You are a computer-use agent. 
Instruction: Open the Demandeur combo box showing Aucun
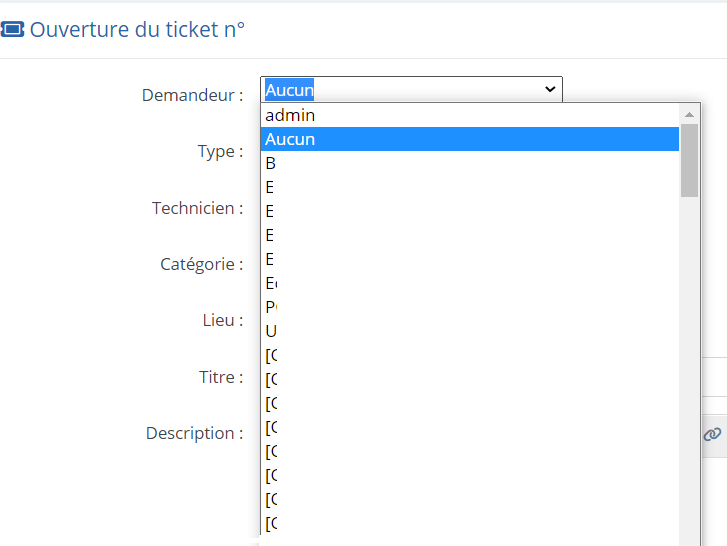point(411,89)
